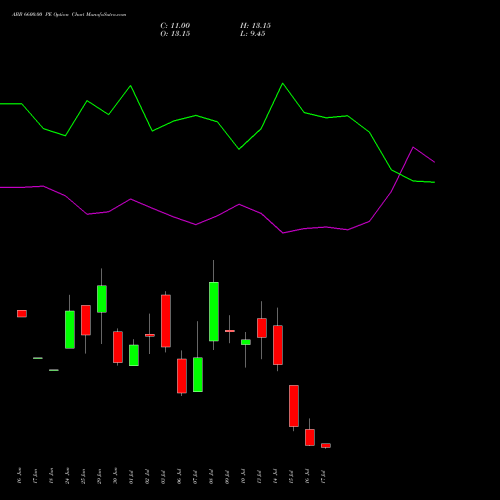Click the 10 Jul date axis label
Screen dimensions: 500x500
click(244, 476)
